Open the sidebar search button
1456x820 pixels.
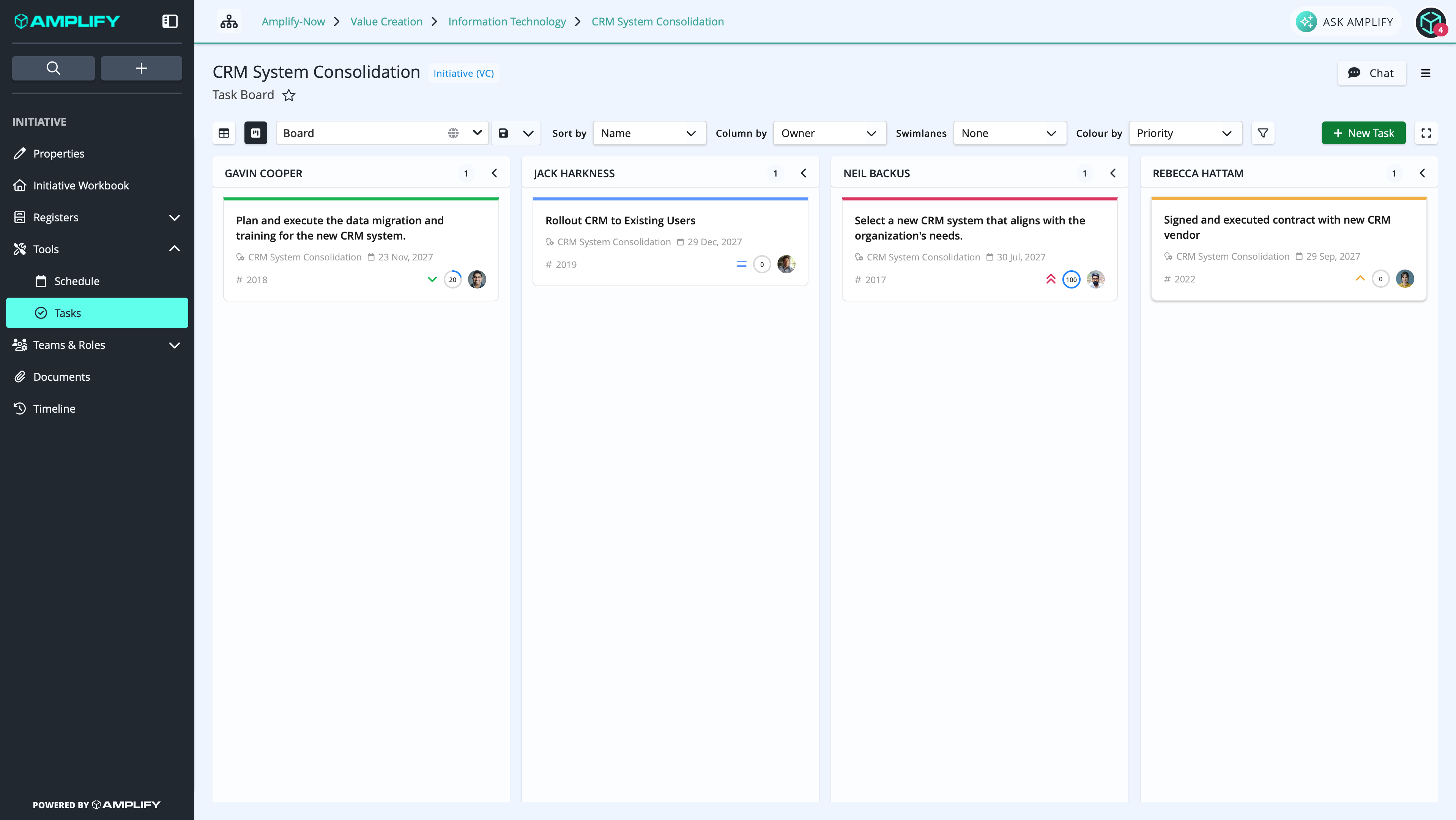[53, 68]
